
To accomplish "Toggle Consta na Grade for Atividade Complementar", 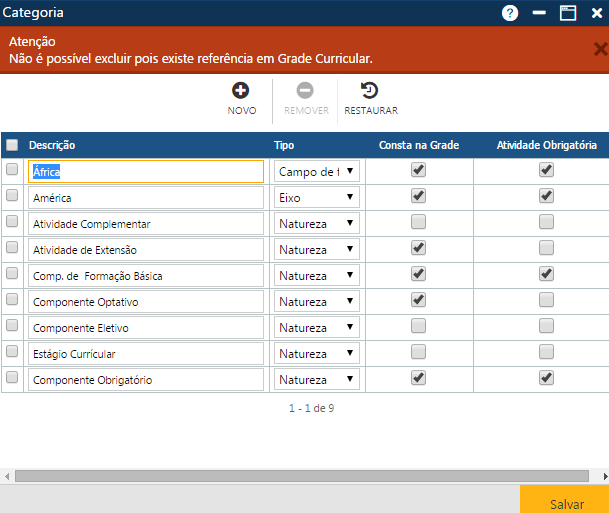I will [418, 222].
